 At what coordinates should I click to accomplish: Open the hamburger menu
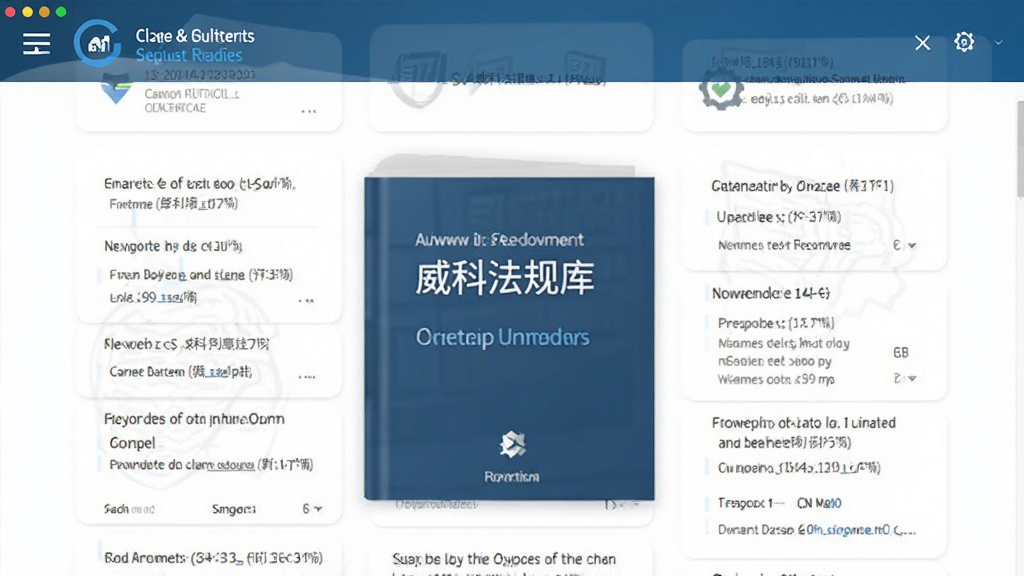point(37,44)
